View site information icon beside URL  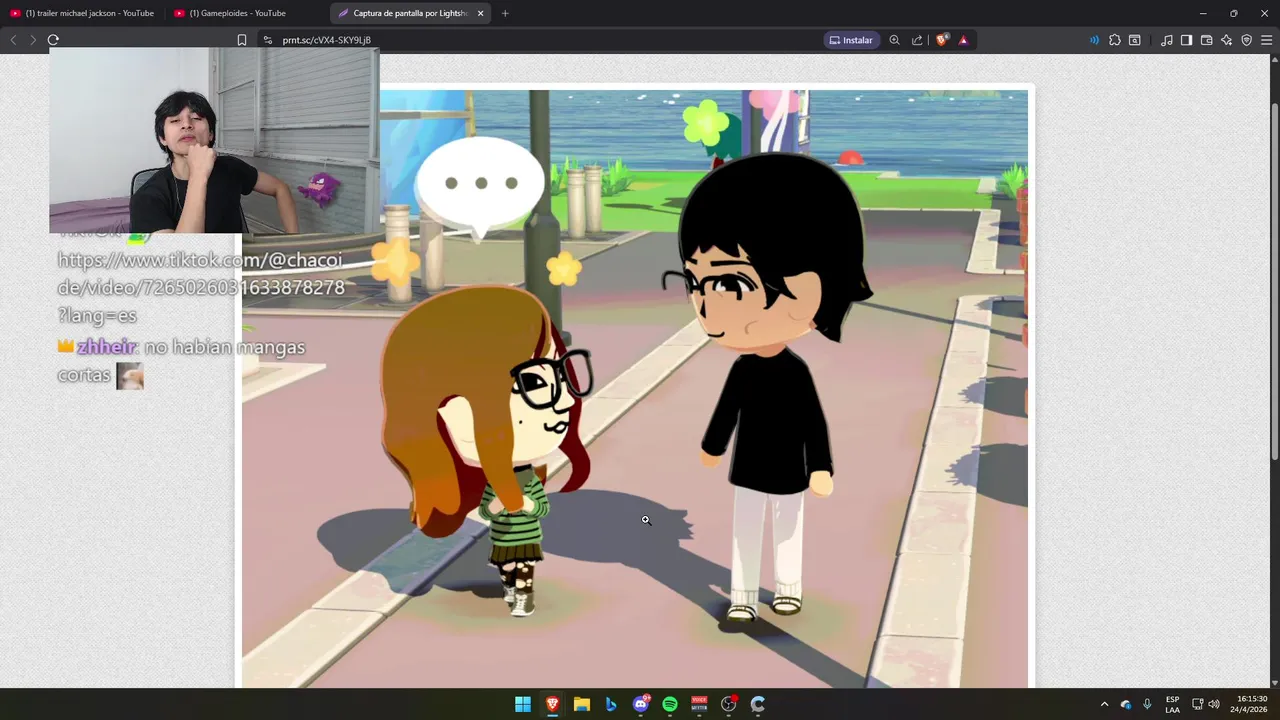267,40
